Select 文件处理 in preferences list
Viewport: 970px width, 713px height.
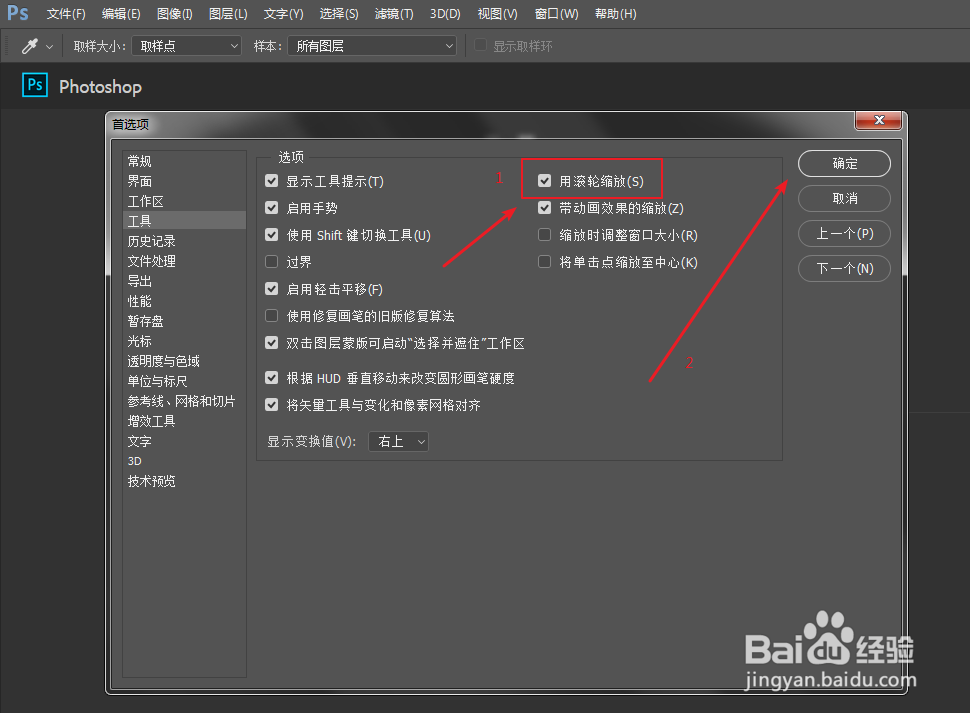click(x=184, y=261)
